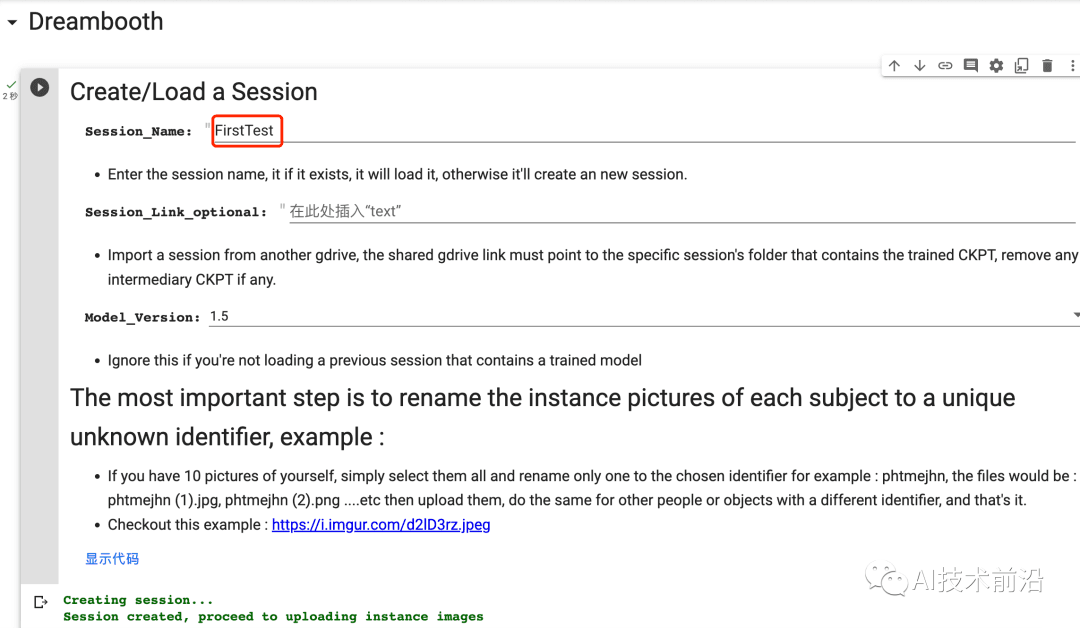This screenshot has width=1080, height=628.
Task: Run the Create/Load a Session cell
Action: tap(39, 88)
